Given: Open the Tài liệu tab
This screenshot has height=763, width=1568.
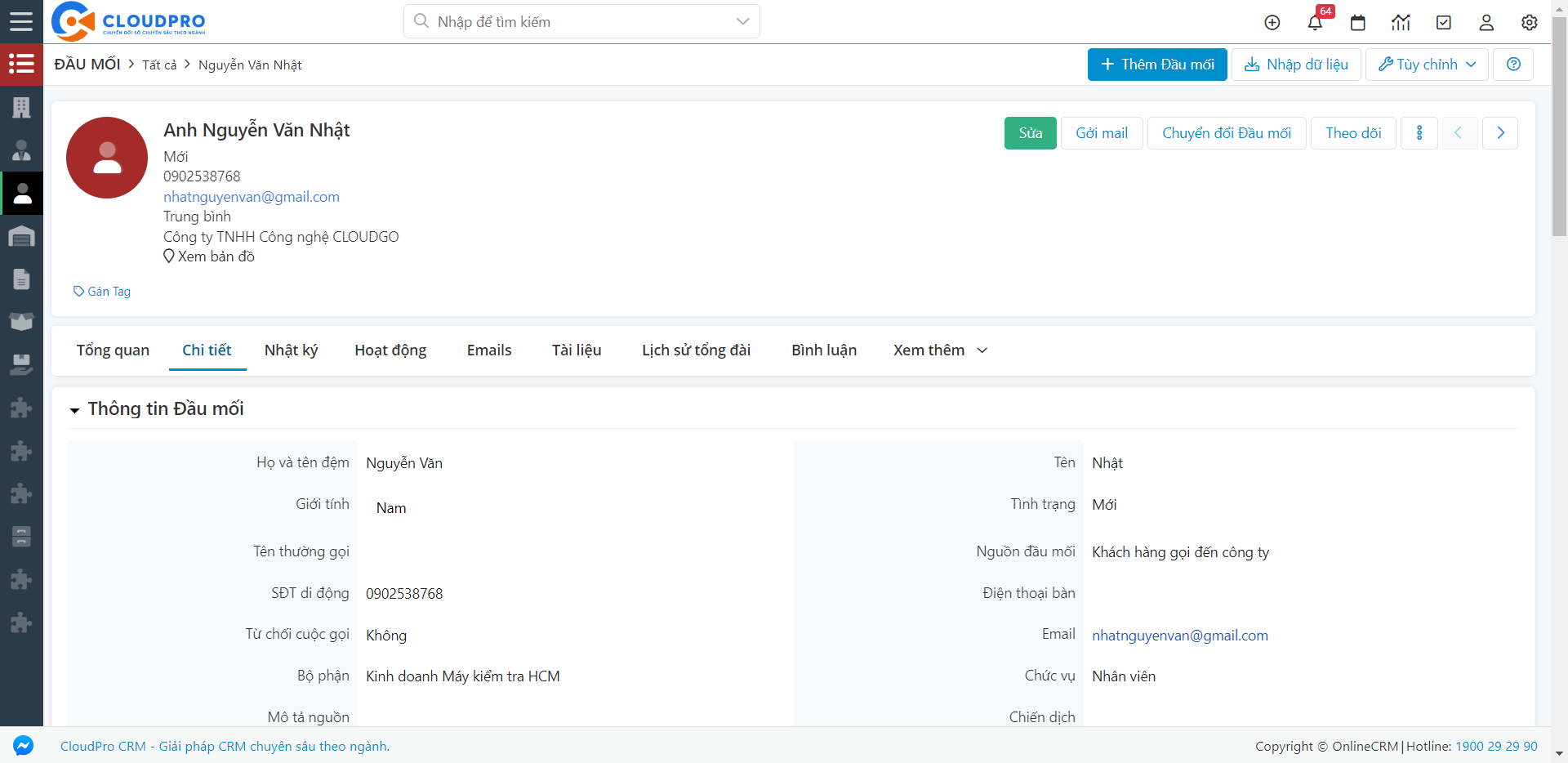Looking at the screenshot, I should click(x=577, y=350).
